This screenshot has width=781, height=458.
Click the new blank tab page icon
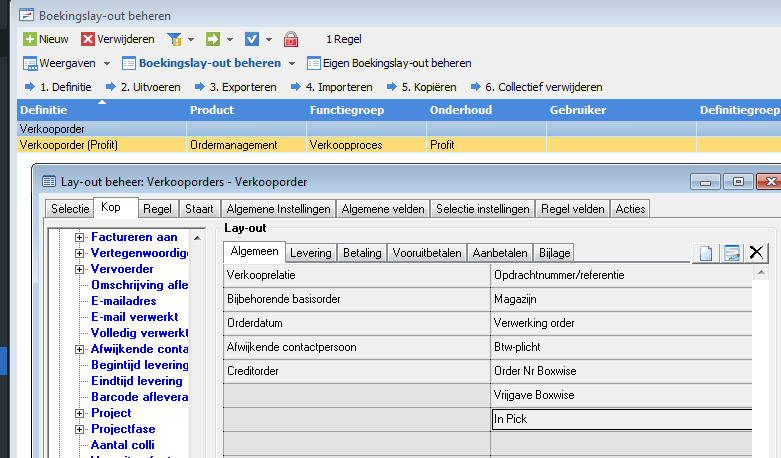[706, 253]
